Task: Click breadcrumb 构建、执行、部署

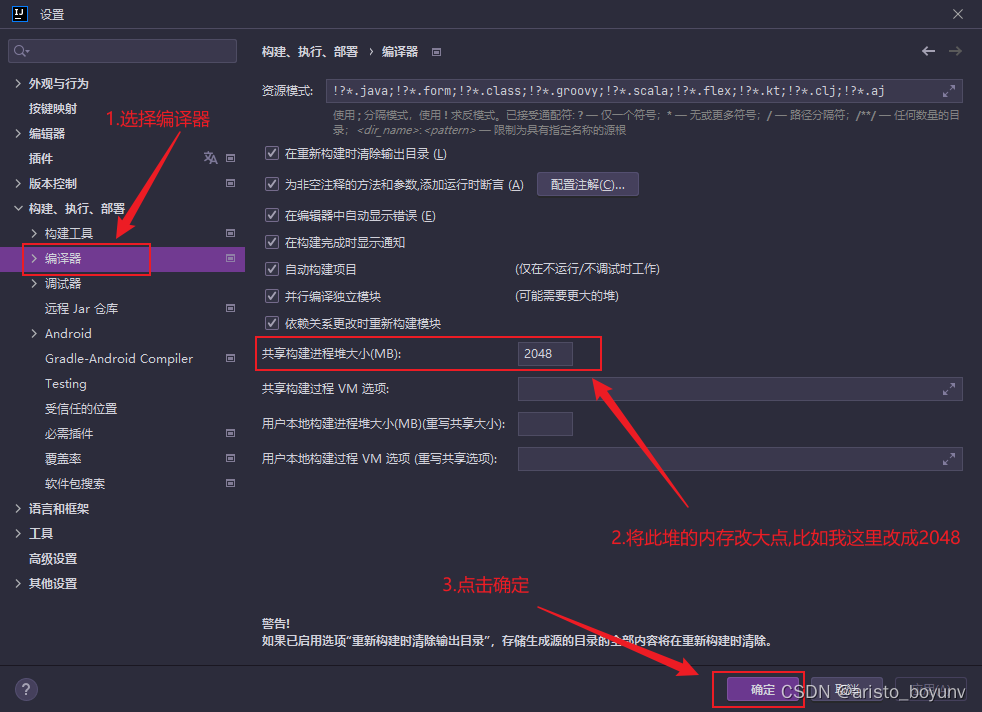Action: [310, 52]
